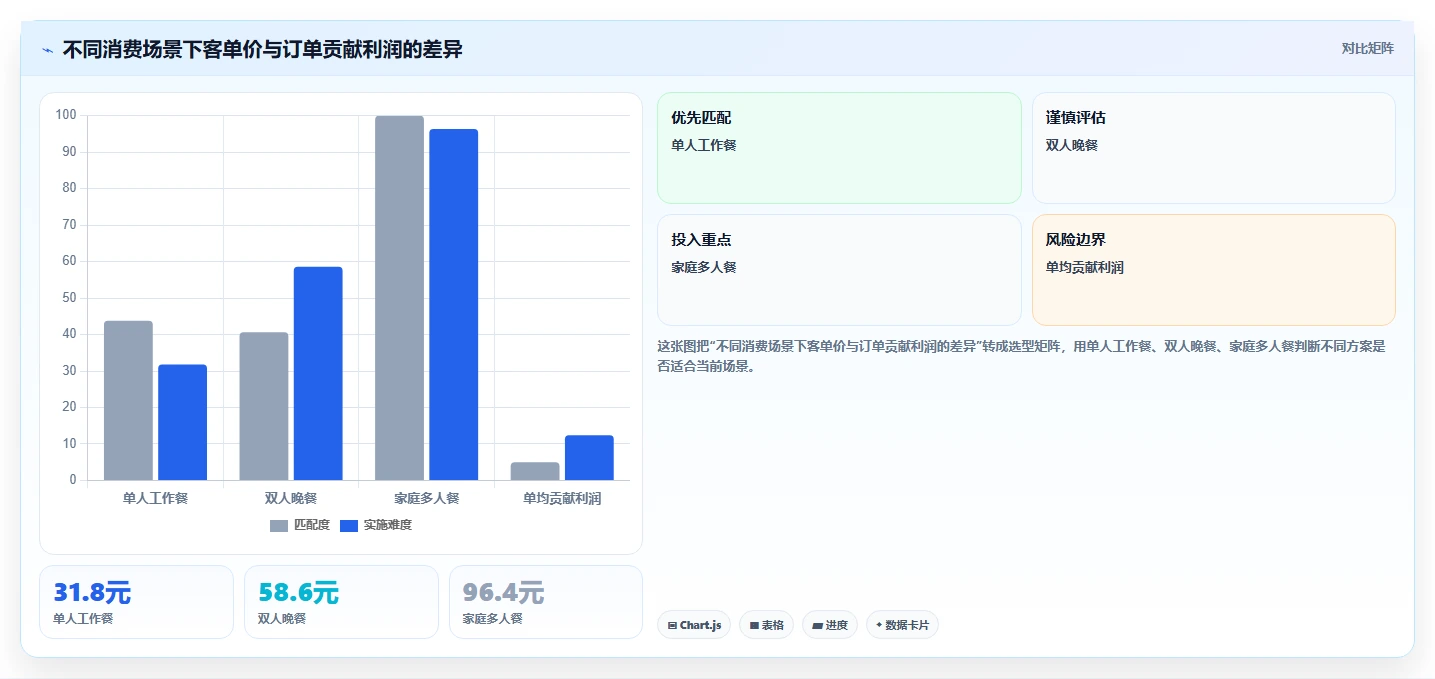The width and height of the screenshot is (1435, 679).
Task: Toggle the 实施难度 legend item
Action: 376,525
